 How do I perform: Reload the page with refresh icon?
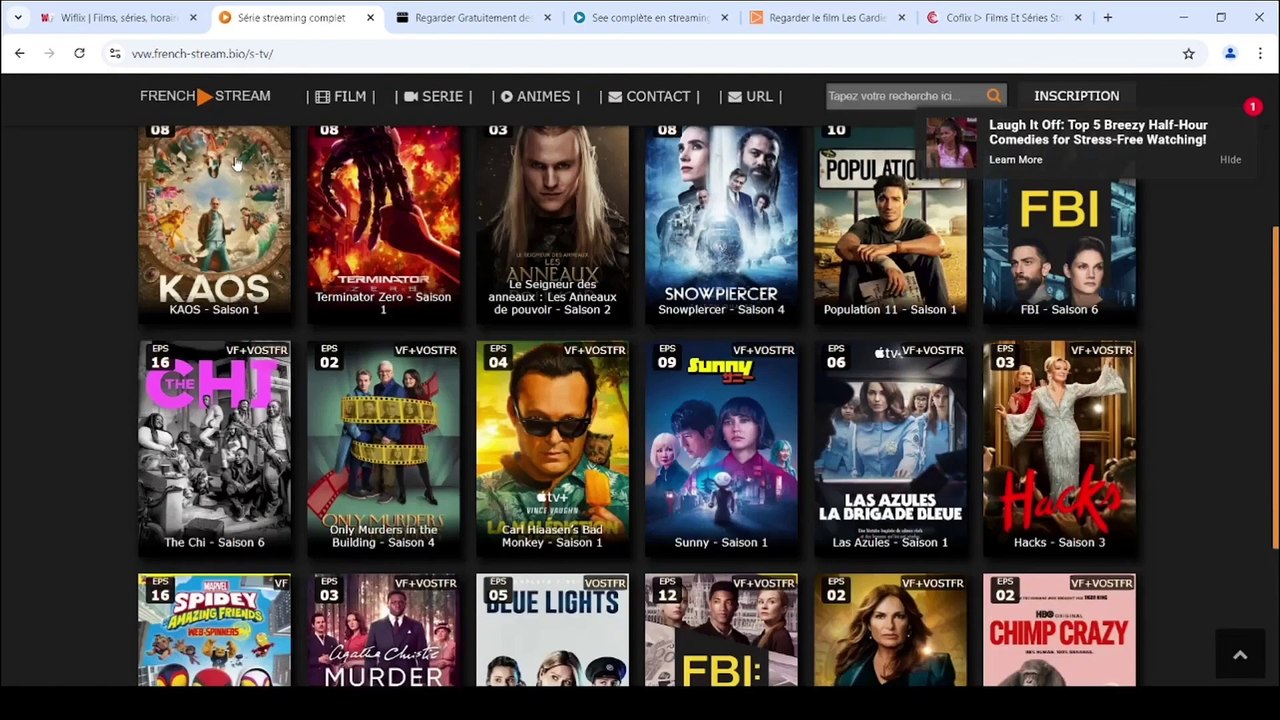79,53
